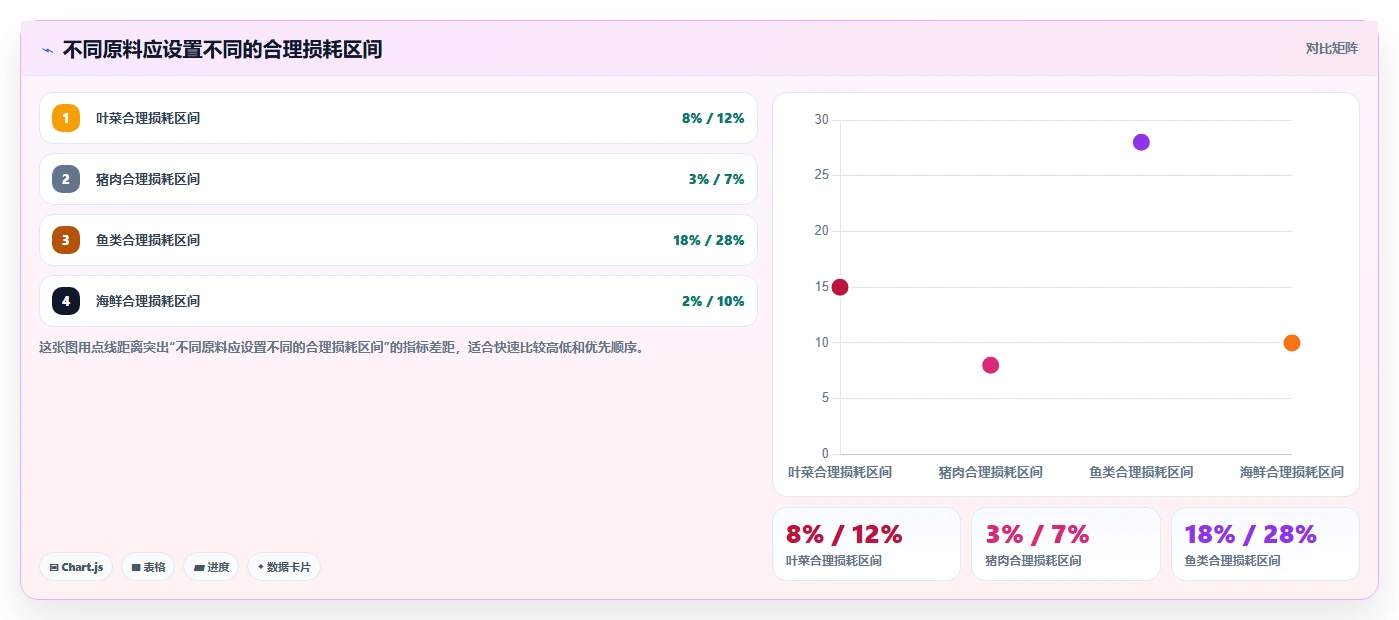The width and height of the screenshot is (1399, 620).
Task: Click the purple data point at 28
Action: click(1141, 142)
